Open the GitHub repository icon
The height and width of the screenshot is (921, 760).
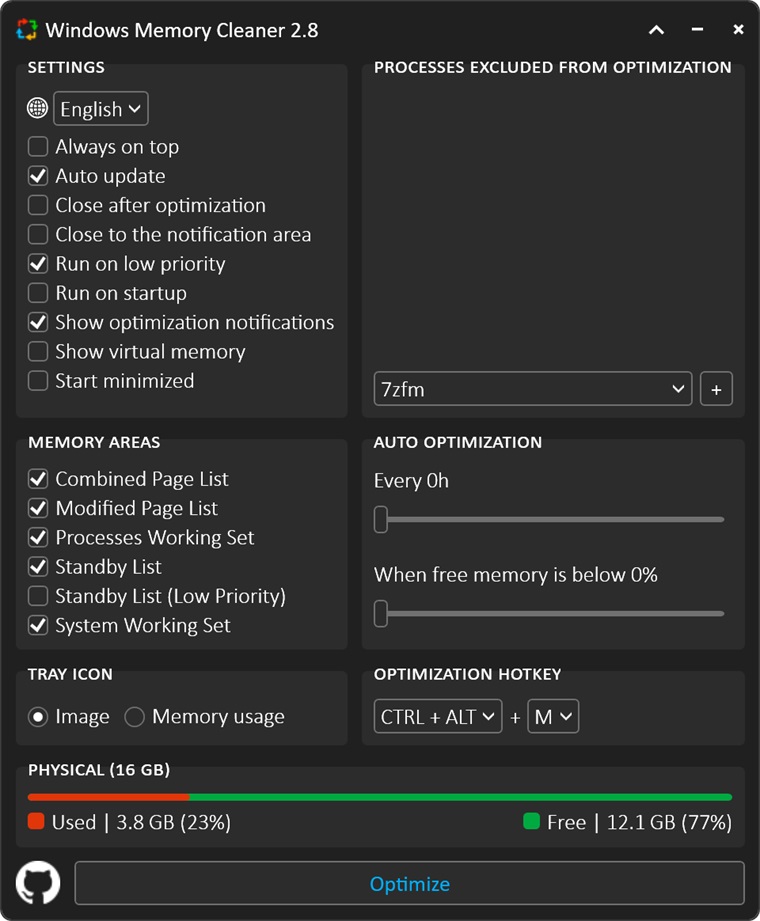tap(38, 884)
